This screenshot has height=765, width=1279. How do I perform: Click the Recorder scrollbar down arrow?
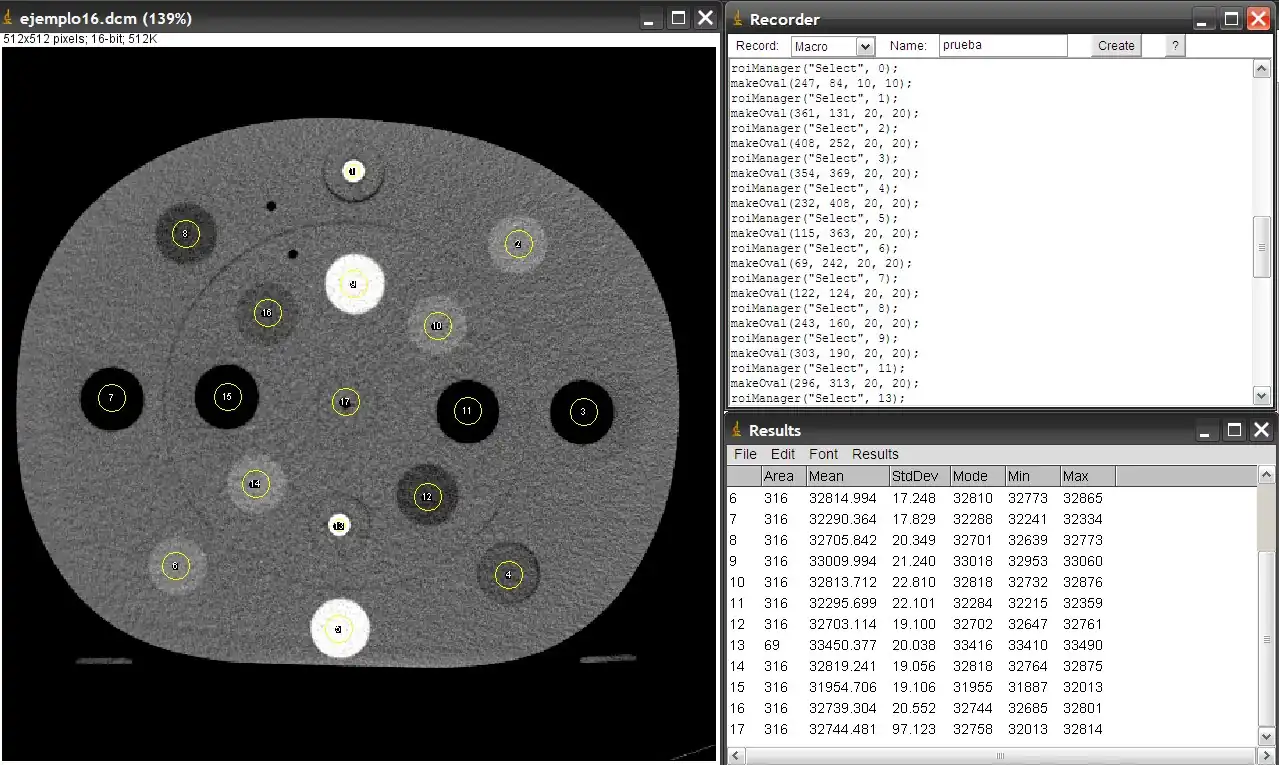[1262, 395]
